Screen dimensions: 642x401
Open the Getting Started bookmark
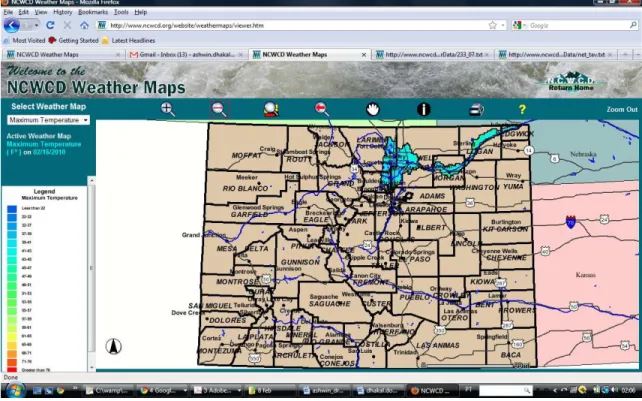[x=74, y=41]
